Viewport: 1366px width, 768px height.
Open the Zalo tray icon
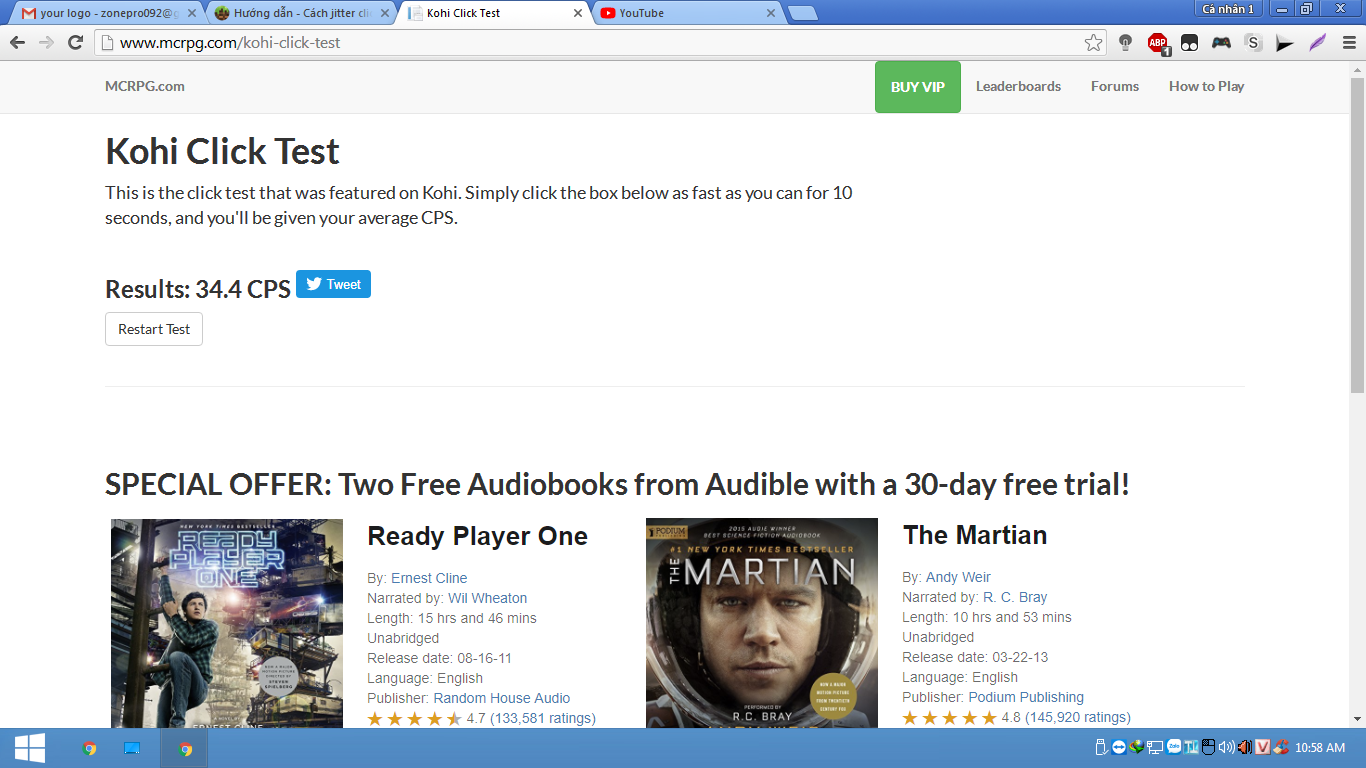point(1173,747)
